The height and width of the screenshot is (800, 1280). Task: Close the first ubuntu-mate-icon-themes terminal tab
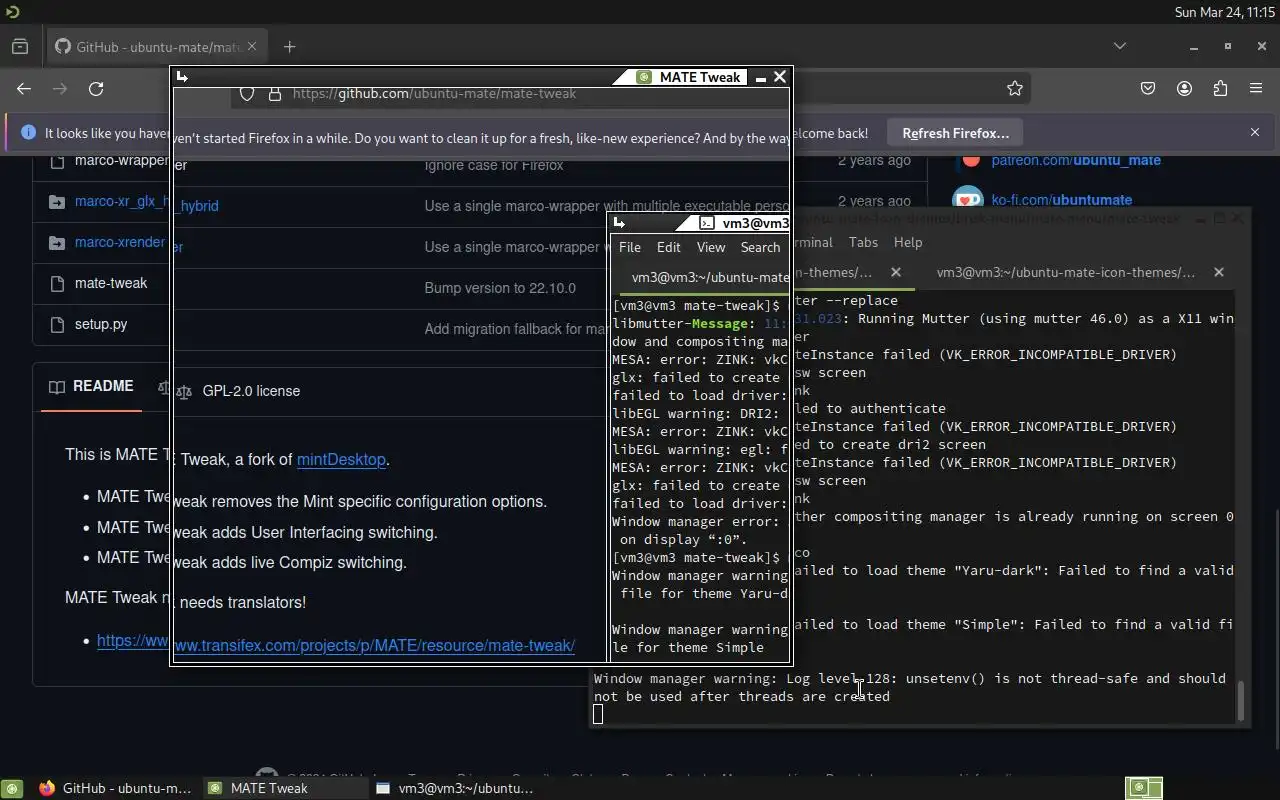[x=896, y=272]
